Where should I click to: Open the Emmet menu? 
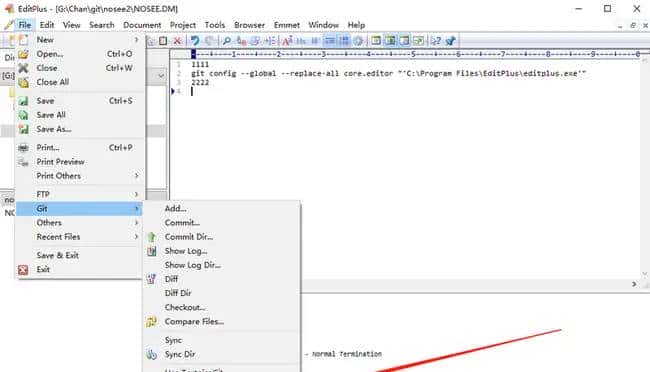pos(286,25)
